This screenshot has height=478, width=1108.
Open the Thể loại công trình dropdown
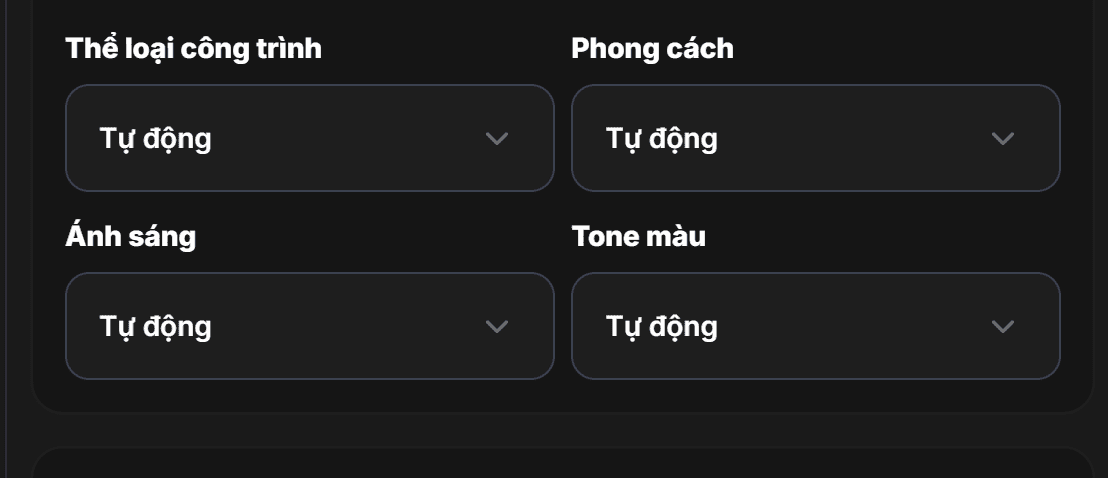309,138
